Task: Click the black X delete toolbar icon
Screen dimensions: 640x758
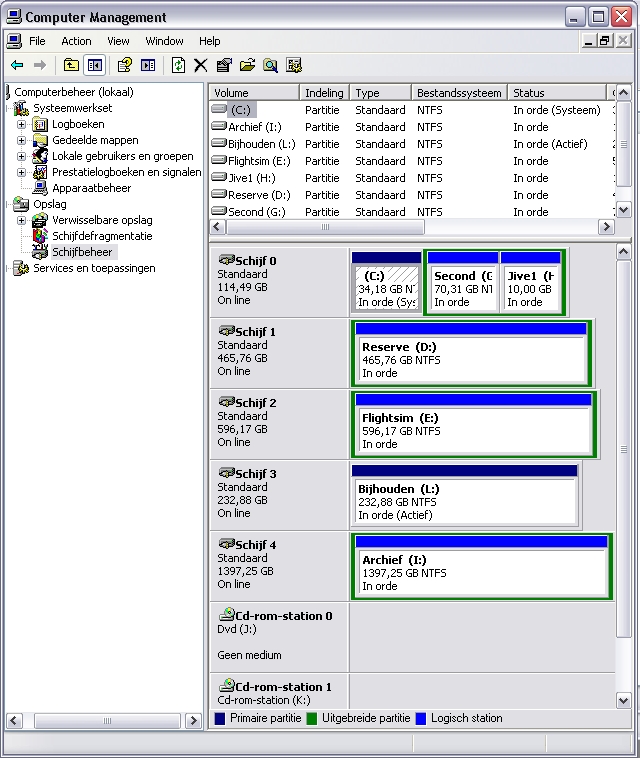Action: [x=201, y=65]
